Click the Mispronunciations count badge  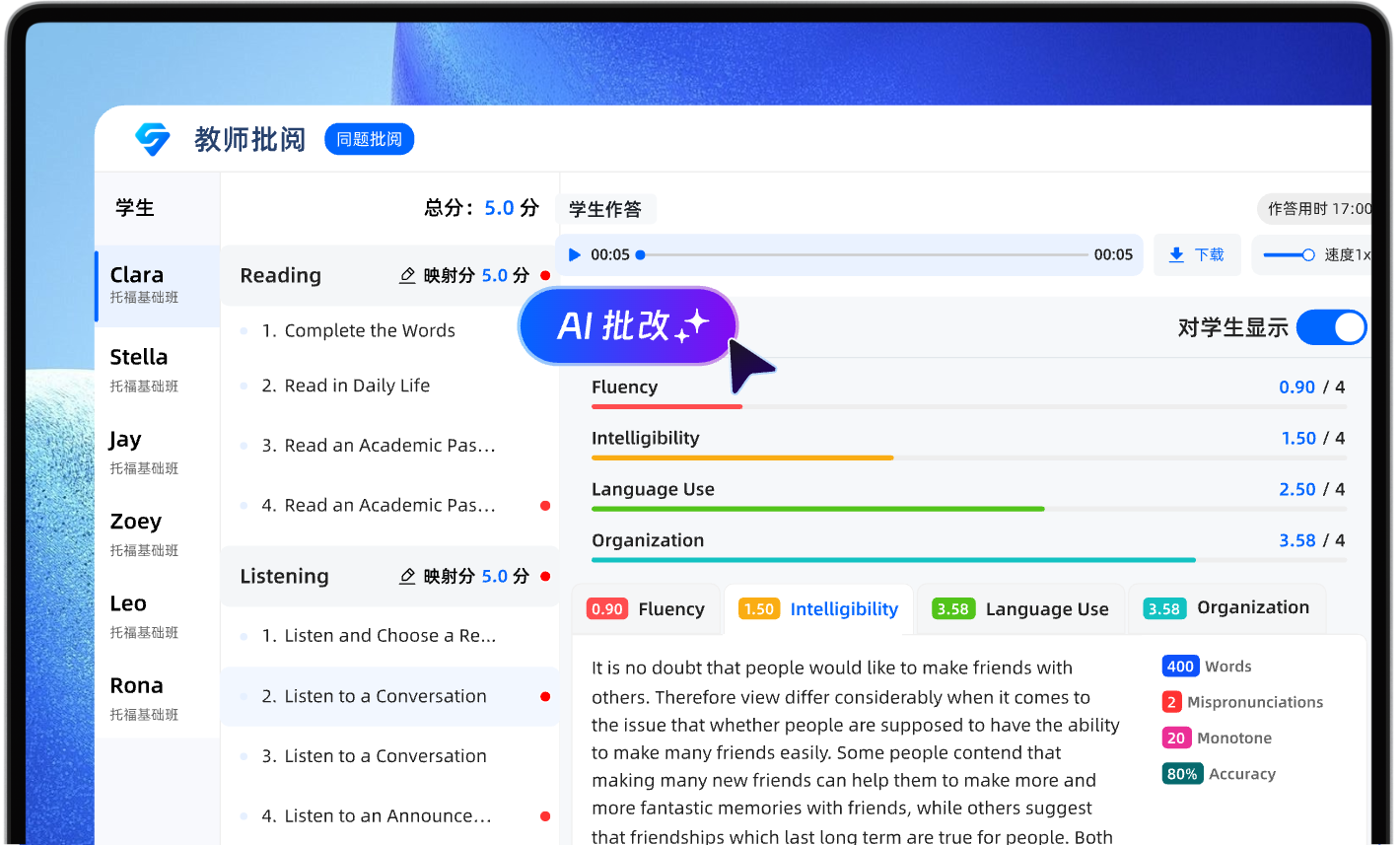[1171, 702]
